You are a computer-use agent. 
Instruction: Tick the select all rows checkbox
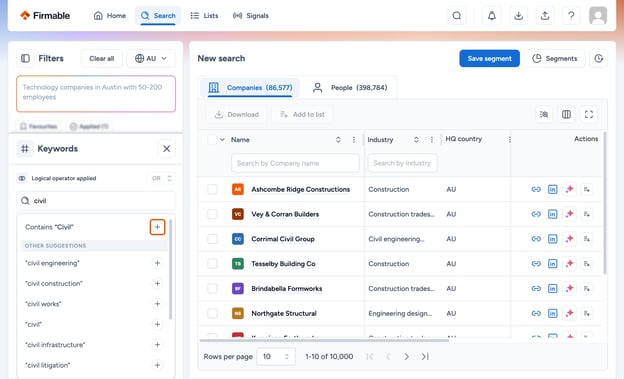click(212, 140)
